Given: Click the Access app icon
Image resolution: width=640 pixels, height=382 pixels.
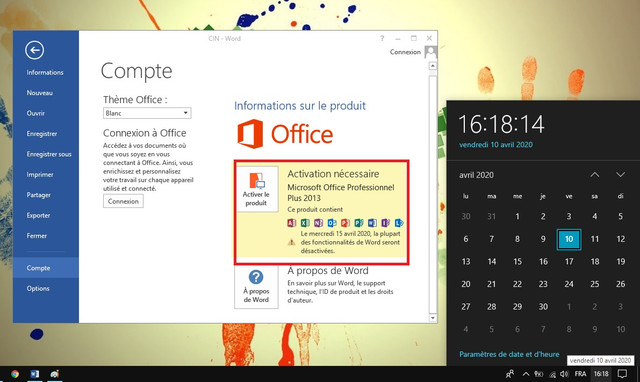Looking at the screenshot, I should pyautogui.click(x=291, y=223).
